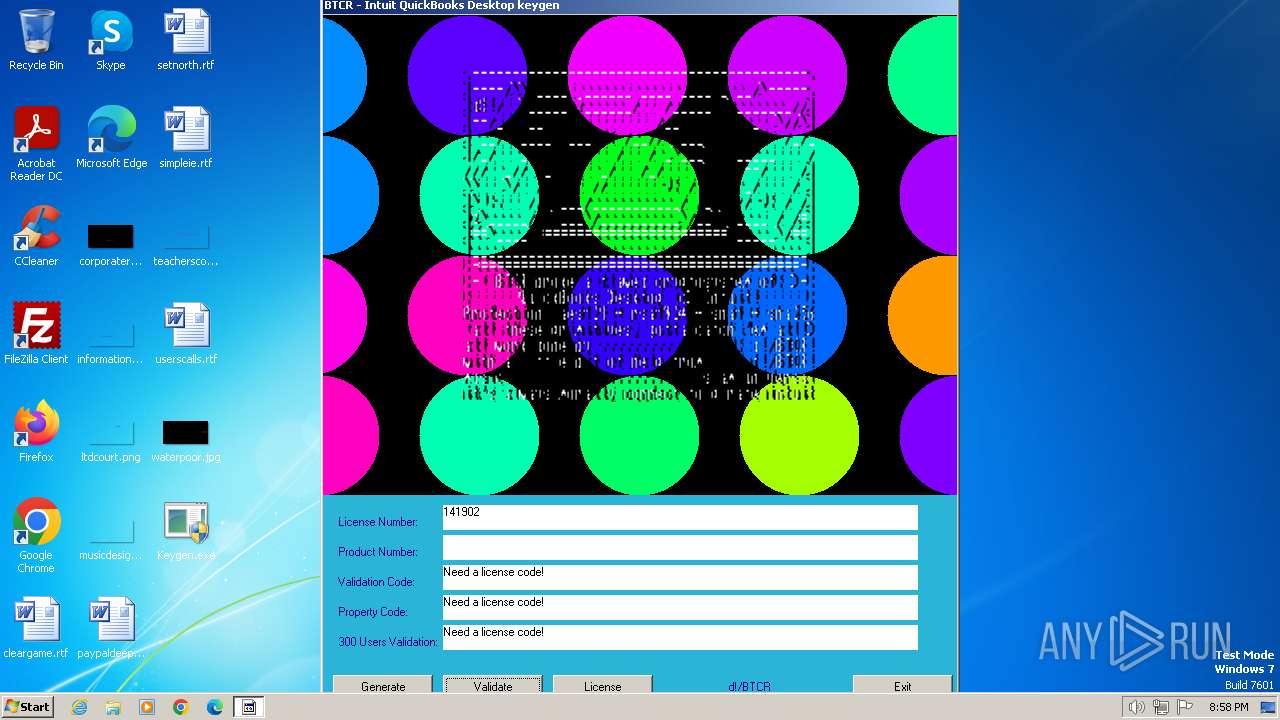Launch Microsoft Edge desktop shortcut

(111, 138)
